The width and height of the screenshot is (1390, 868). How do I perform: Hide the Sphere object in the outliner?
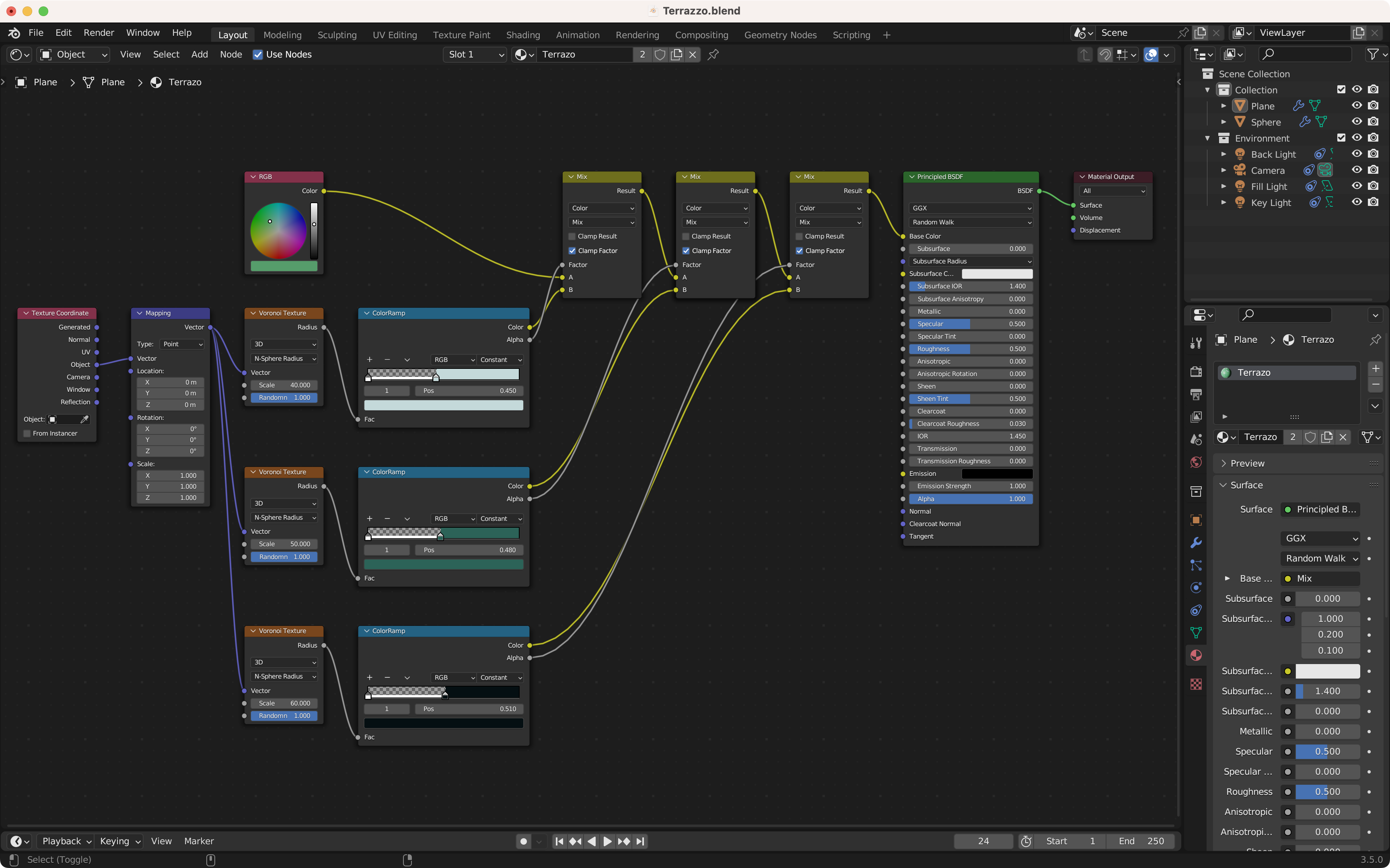(x=1356, y=122)
